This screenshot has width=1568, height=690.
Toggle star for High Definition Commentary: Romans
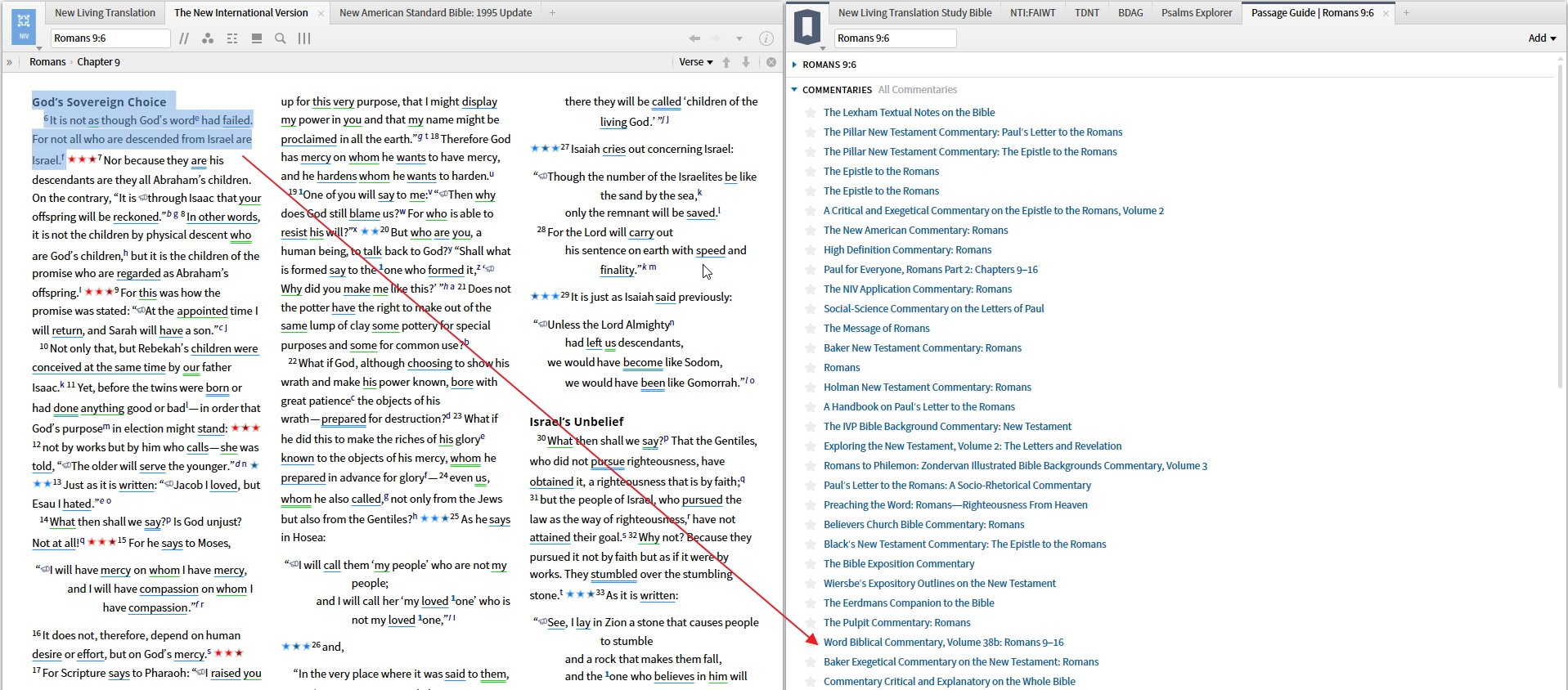(x=811, y=250)
